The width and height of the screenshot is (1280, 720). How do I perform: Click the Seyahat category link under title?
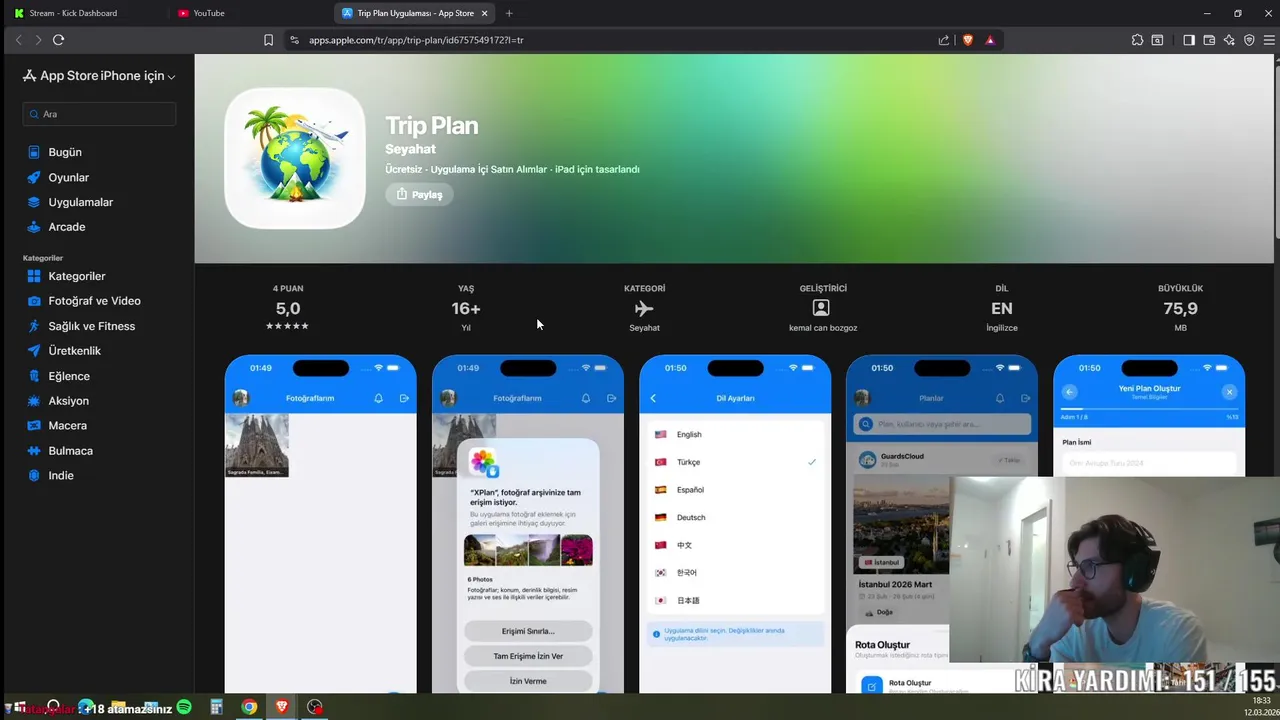coord(410,149)
